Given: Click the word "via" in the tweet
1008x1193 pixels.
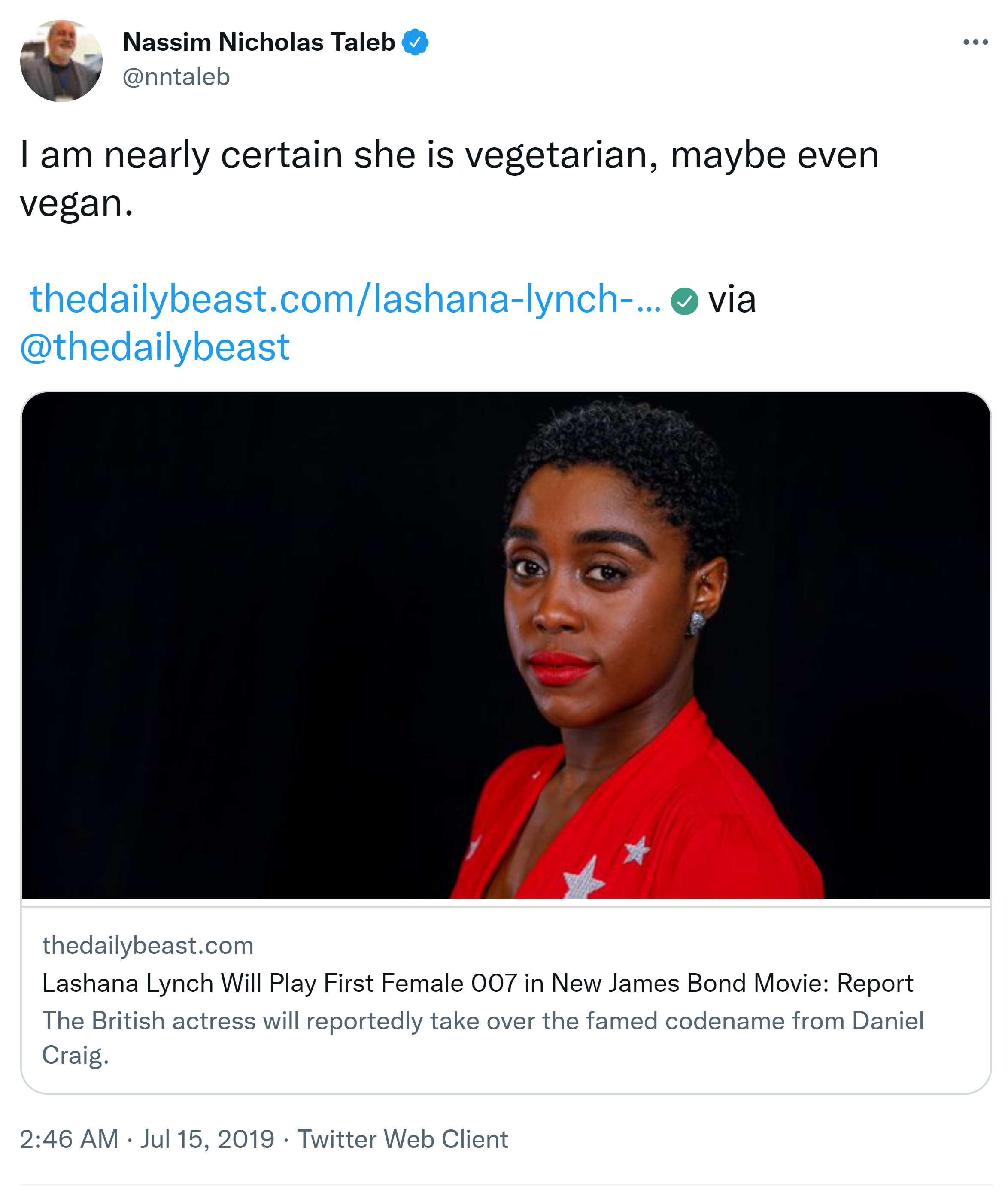Looking at the screenshot, I should 732,299.
